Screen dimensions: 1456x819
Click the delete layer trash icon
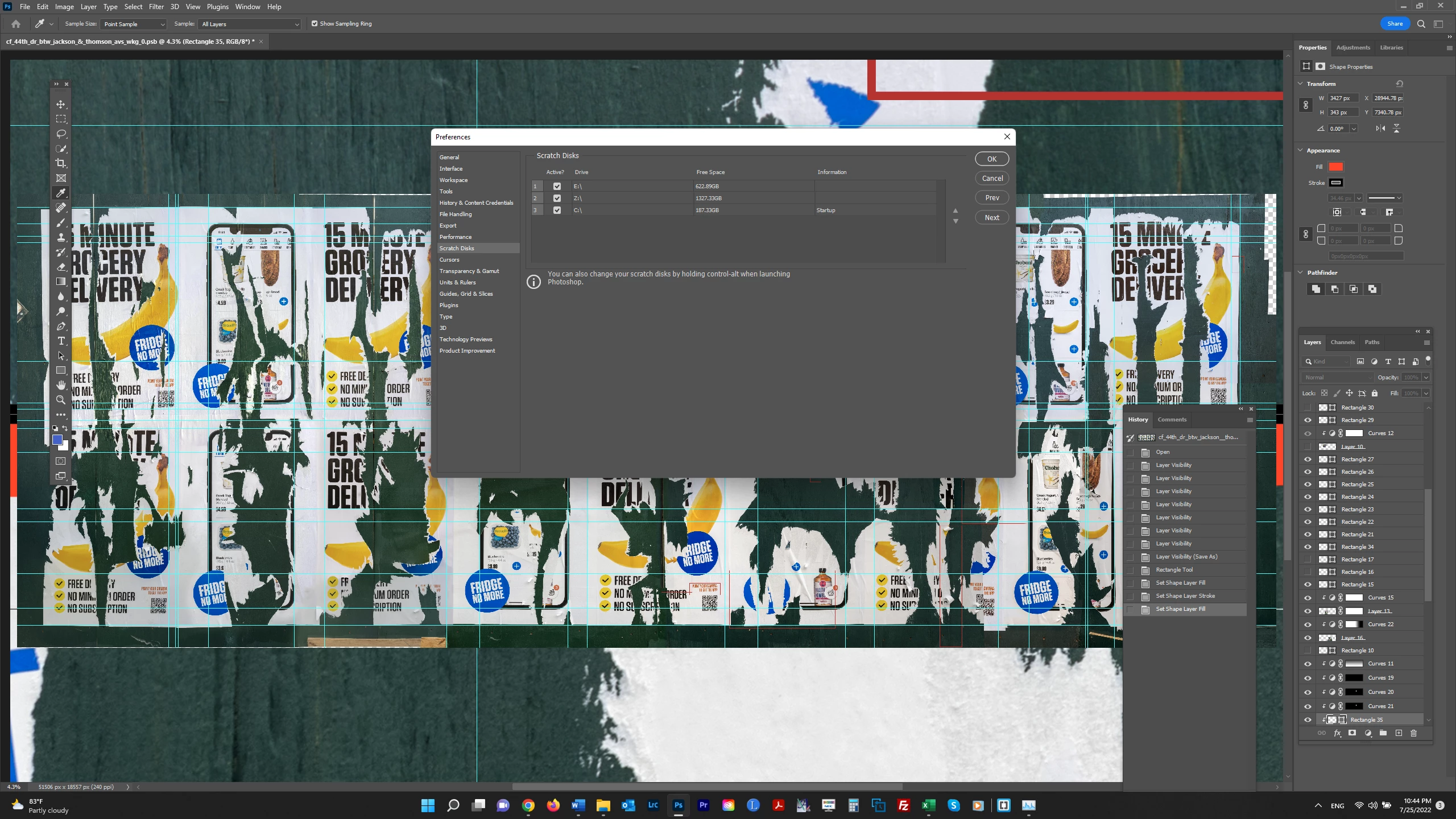click(1413, 733)
